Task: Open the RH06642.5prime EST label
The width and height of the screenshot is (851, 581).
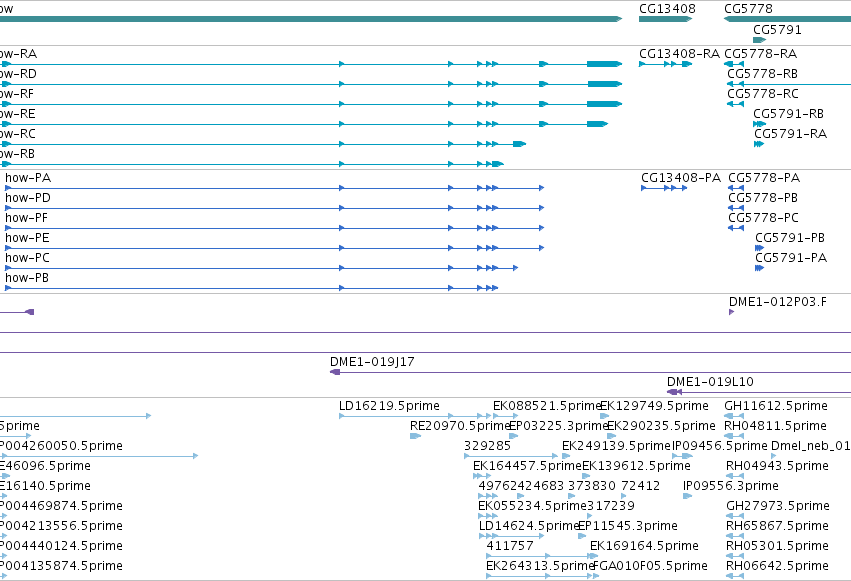Action: click(777, 566)
